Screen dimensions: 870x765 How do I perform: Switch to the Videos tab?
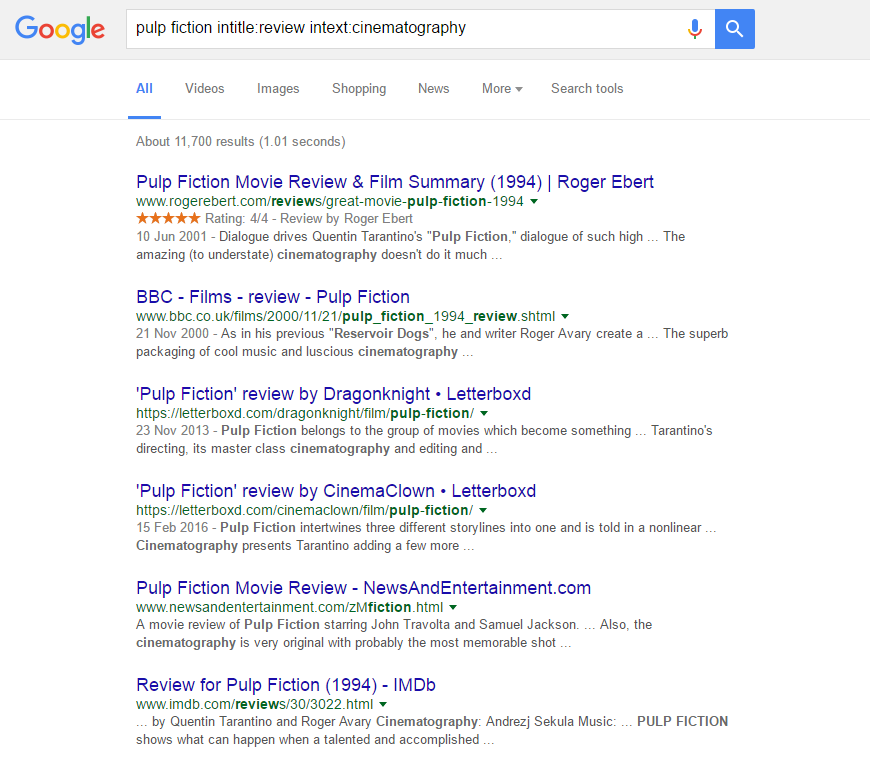coord(205,89)
